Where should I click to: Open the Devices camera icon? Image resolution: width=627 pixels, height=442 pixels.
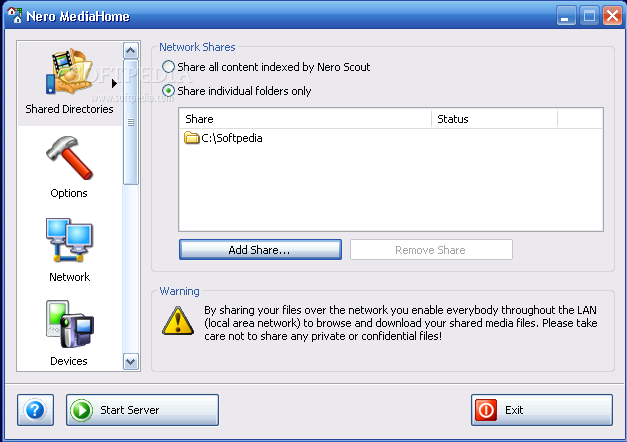click(70, 324)
